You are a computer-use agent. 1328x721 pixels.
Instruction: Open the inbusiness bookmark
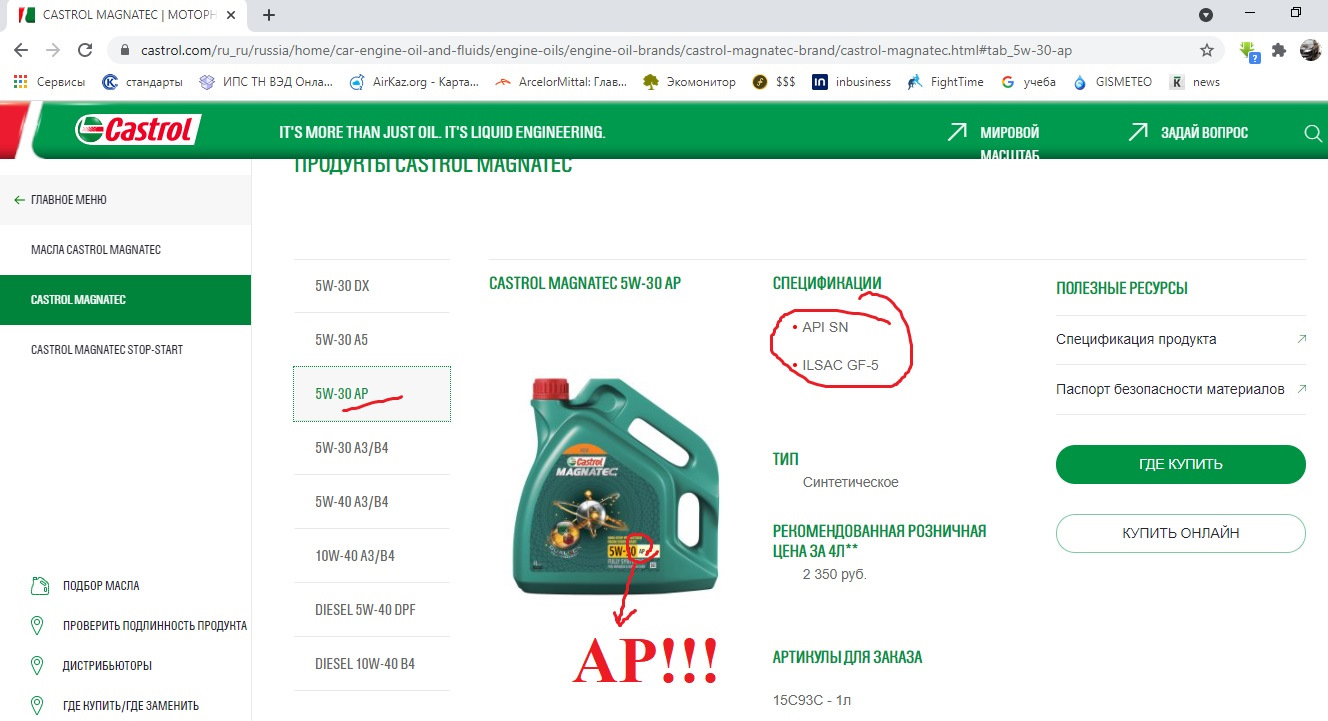(x=851, y=82)
